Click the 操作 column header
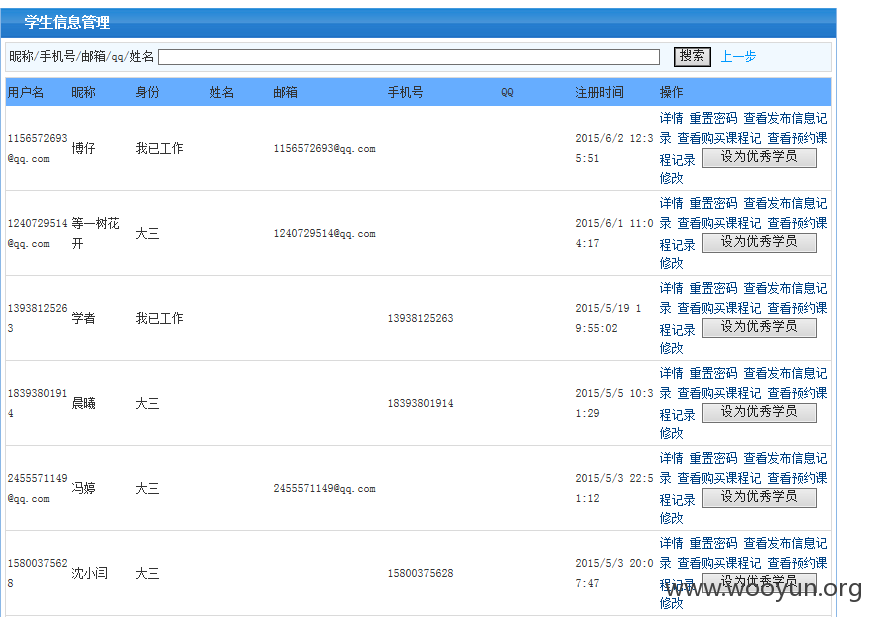The height and width of the screenshot is (617, 871). tap(672, 92)
